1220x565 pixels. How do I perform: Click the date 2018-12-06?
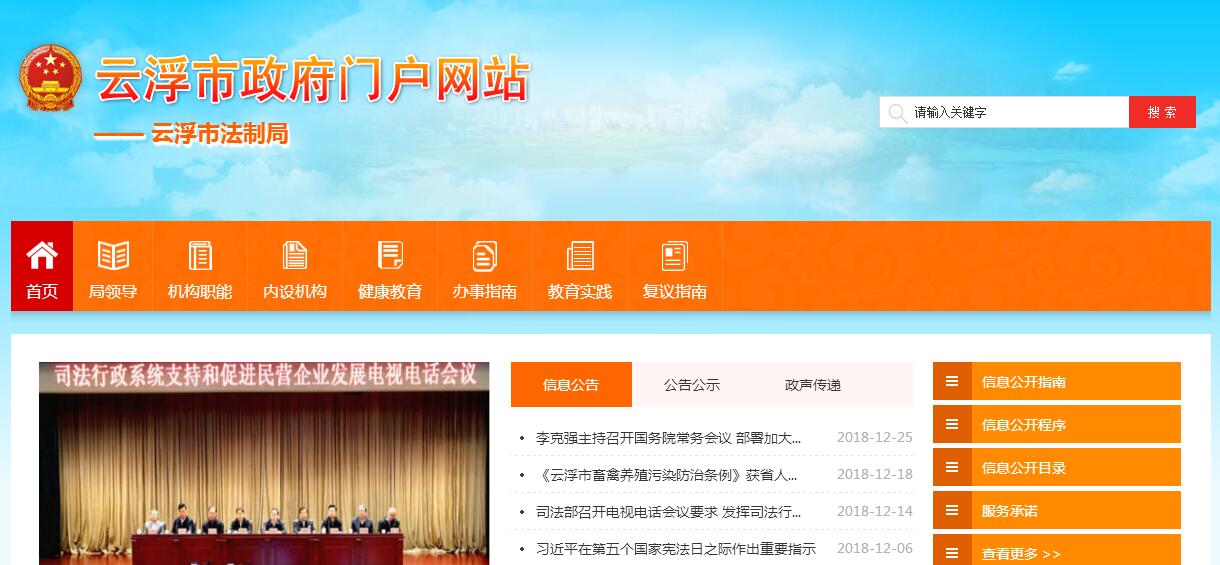pyautogui.click(x=875, y=548)
